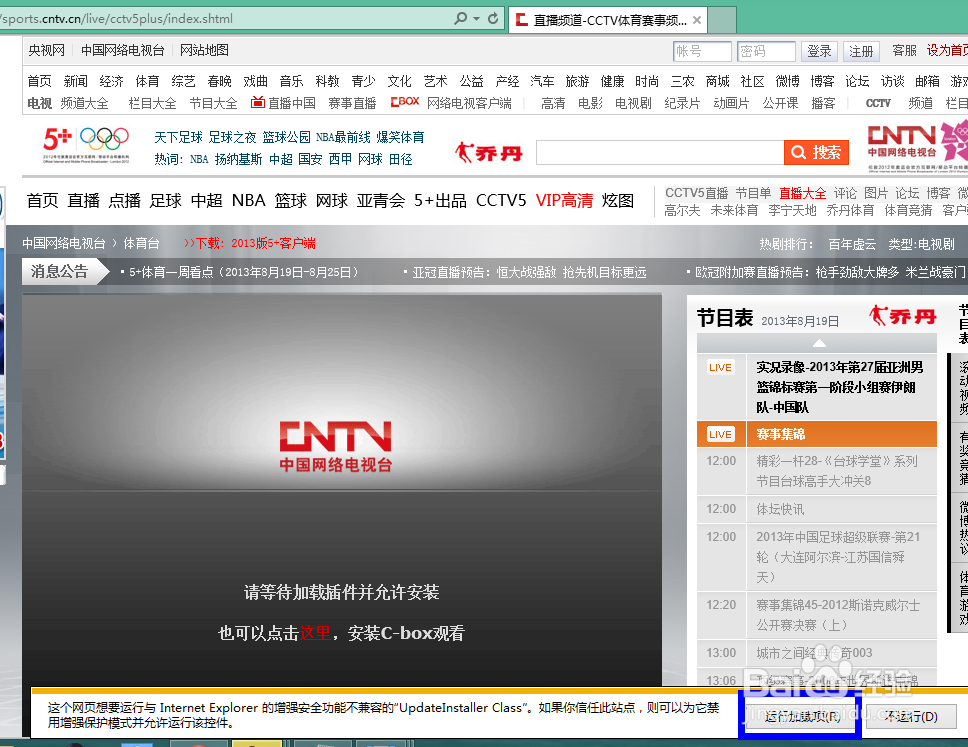Open 下载: 2013版5+客户端 link

pyautogui.click(x=255, y=243)
